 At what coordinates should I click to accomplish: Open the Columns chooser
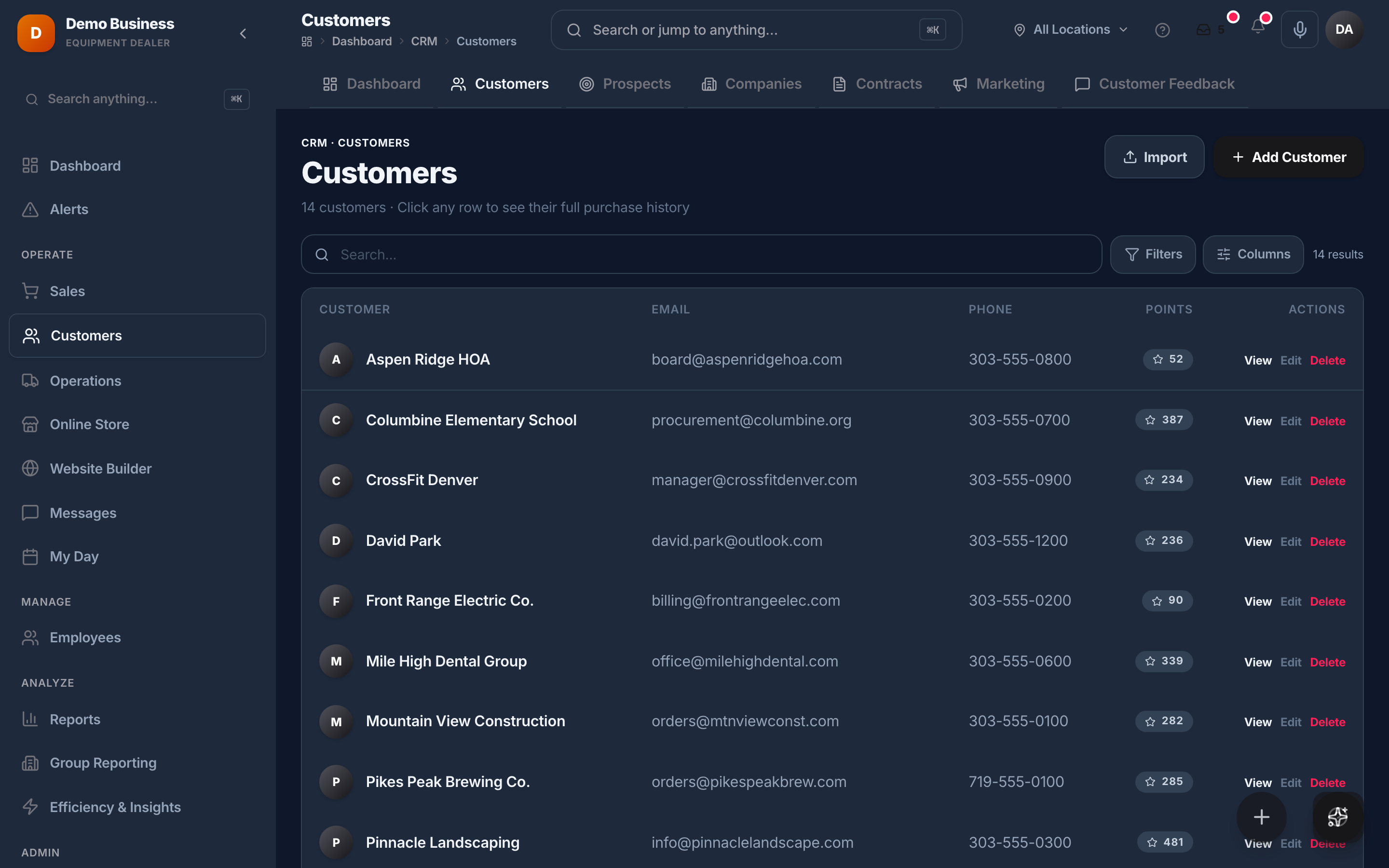tap(1253, 254)
